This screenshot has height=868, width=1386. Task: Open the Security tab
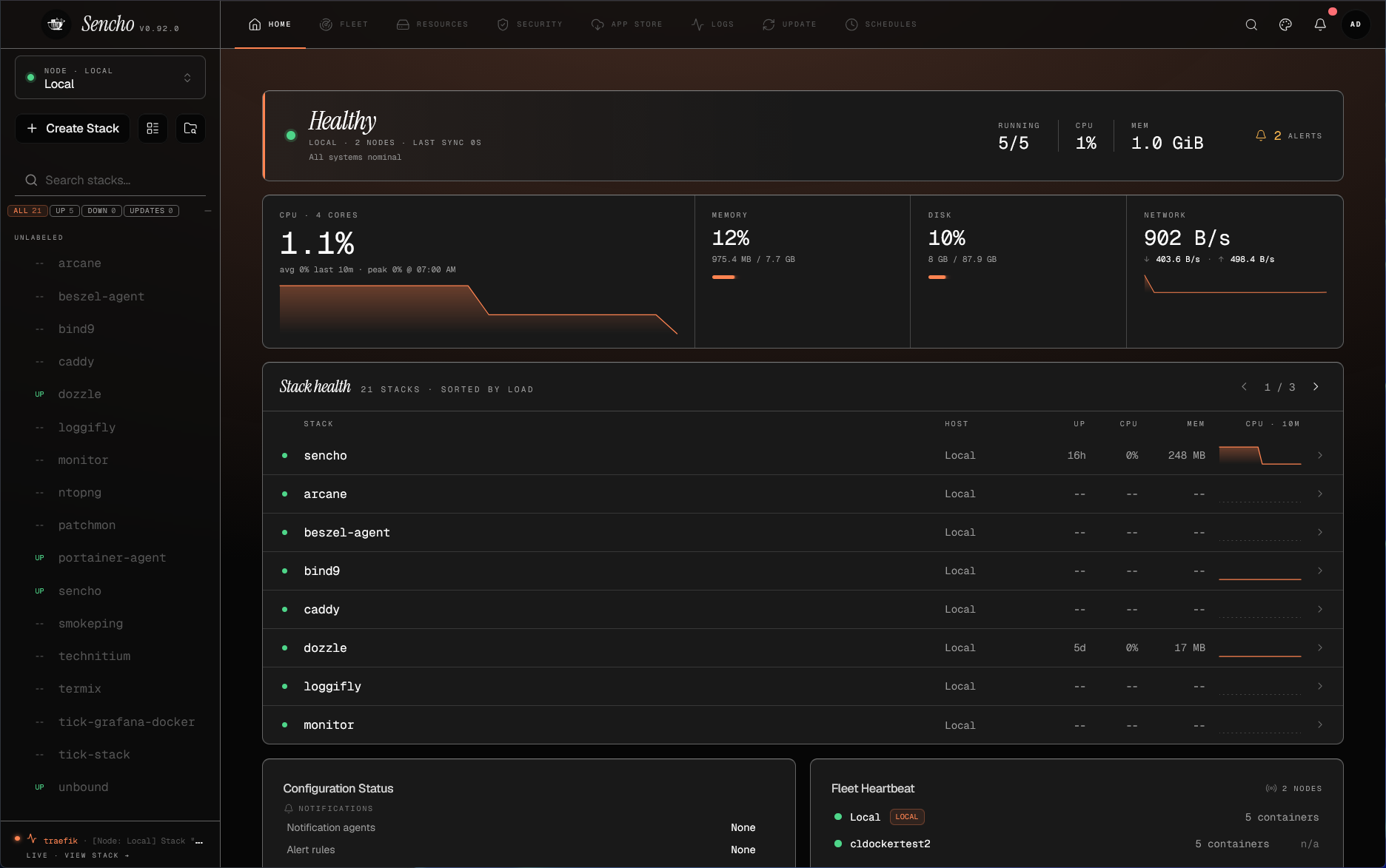(x=529, y=24)
